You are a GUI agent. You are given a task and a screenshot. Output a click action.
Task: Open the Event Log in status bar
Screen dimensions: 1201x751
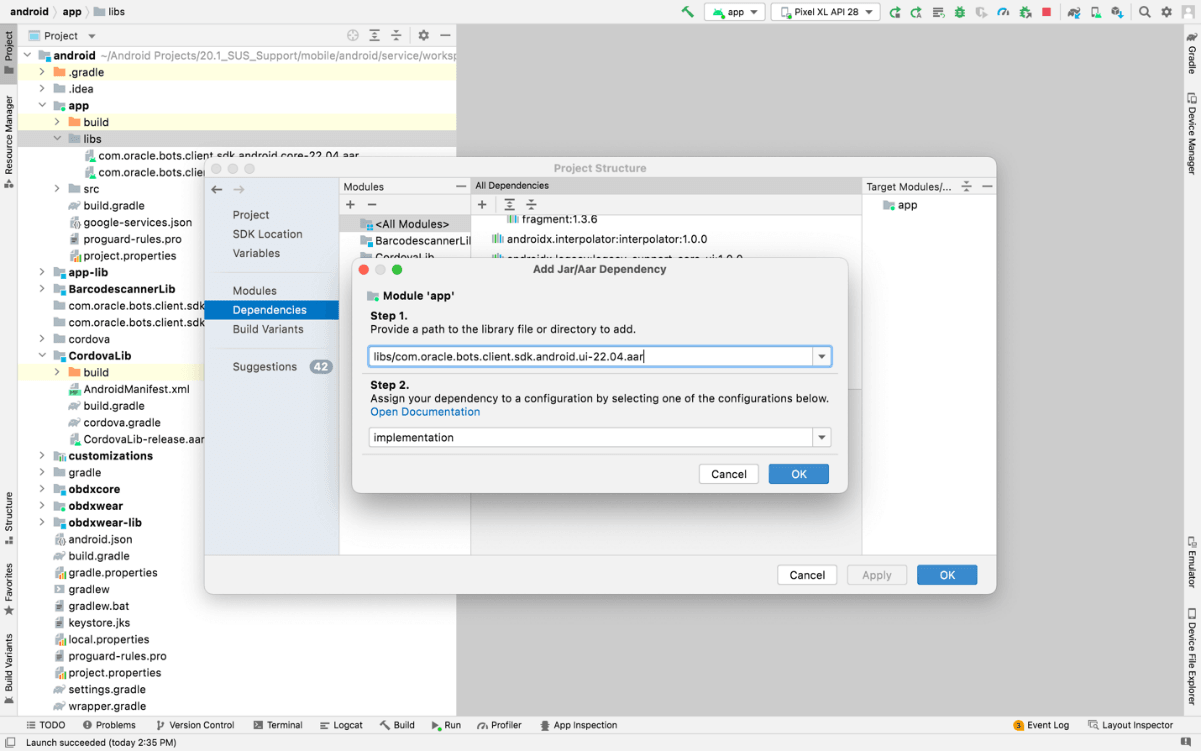pos(1041,725)
